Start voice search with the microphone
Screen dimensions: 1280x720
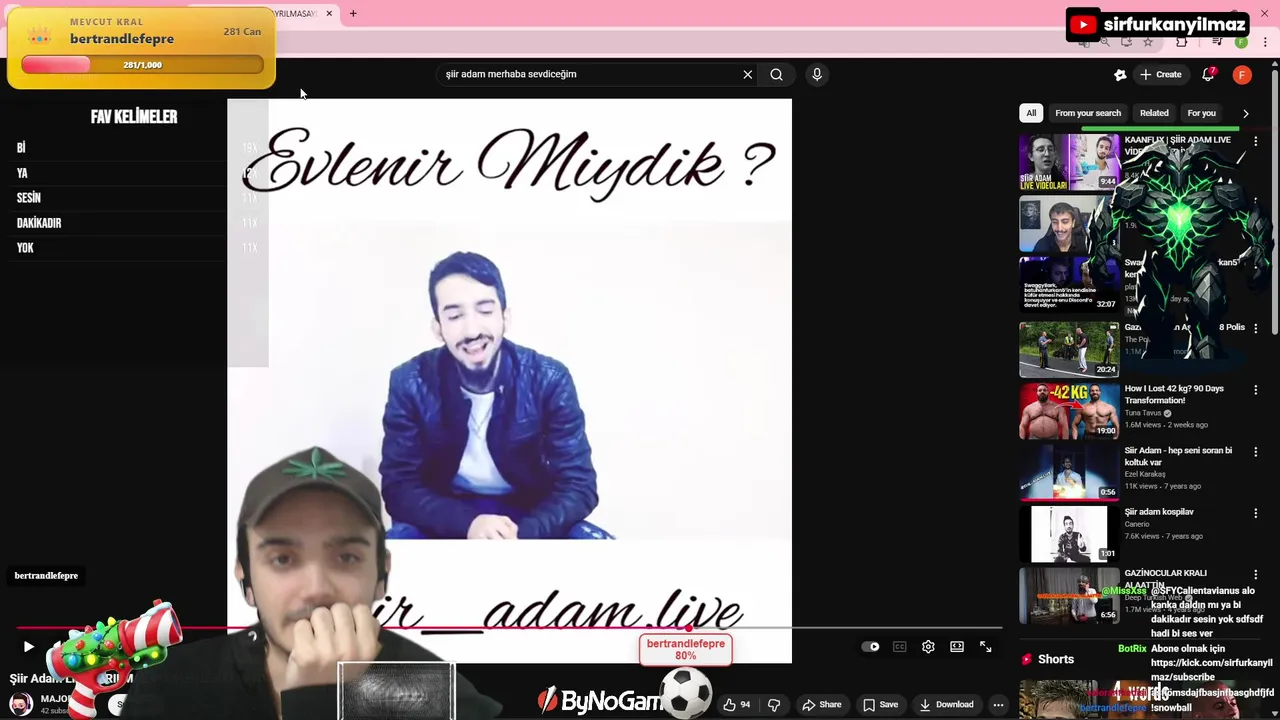coord(817,74)
